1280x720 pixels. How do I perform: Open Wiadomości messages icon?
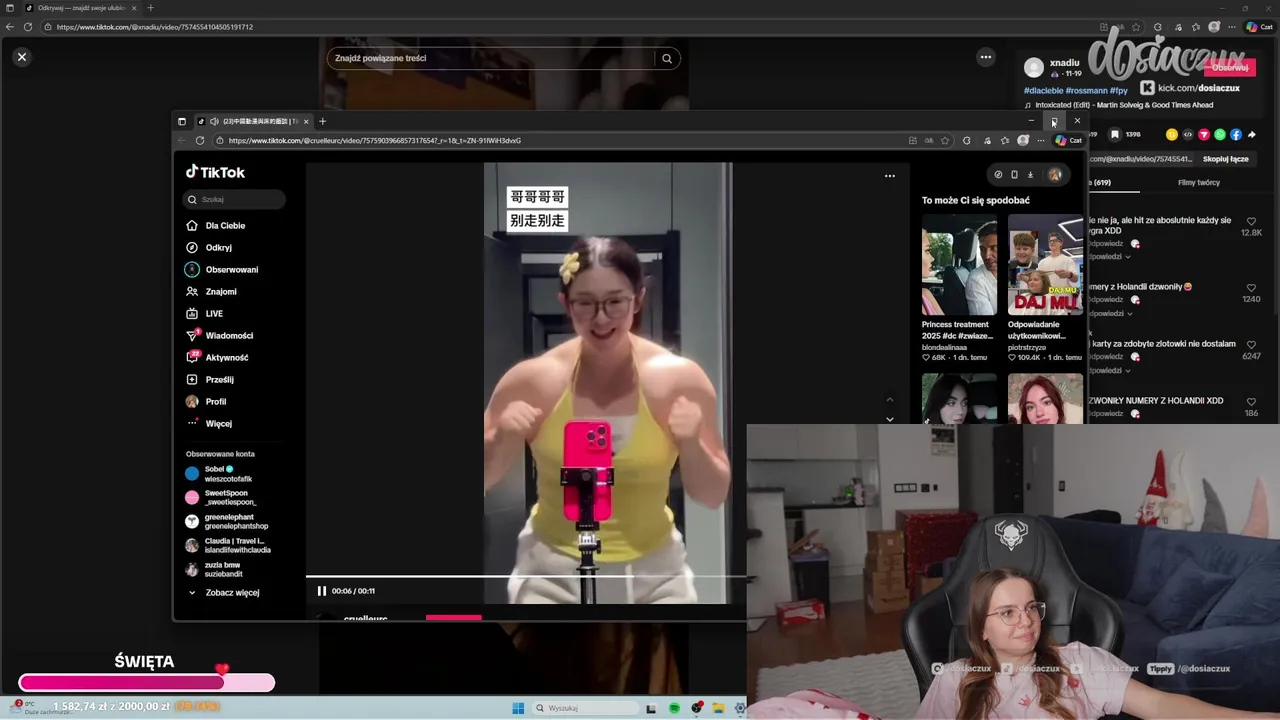pos(192,336)
